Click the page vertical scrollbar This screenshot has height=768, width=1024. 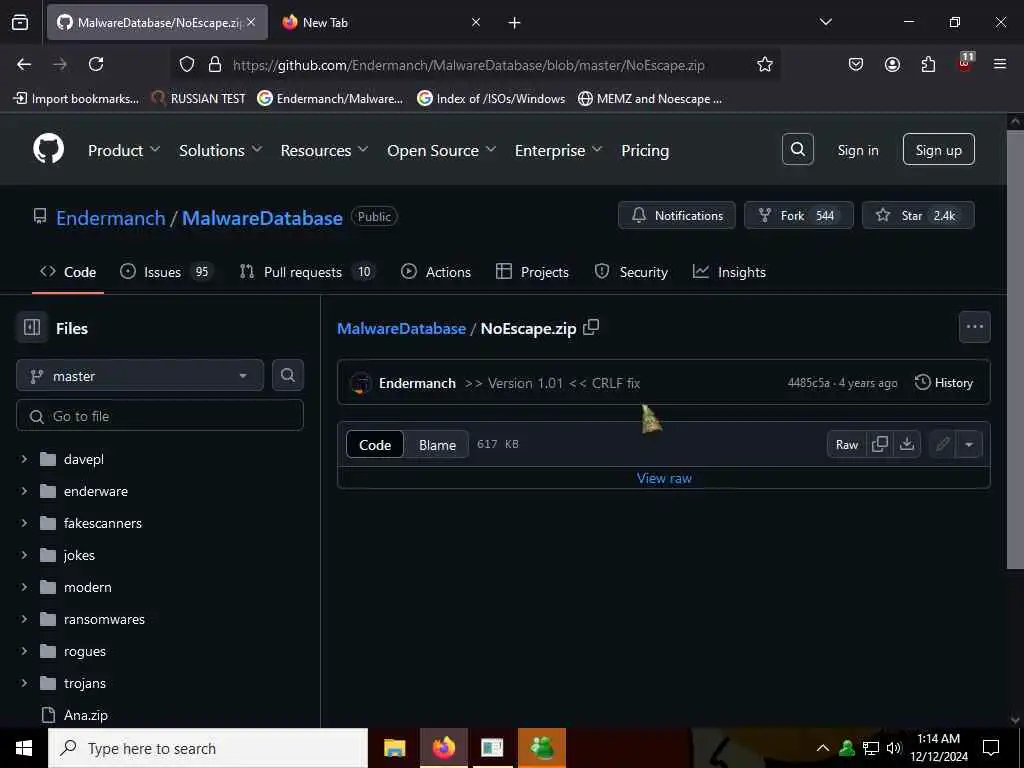1014,349
